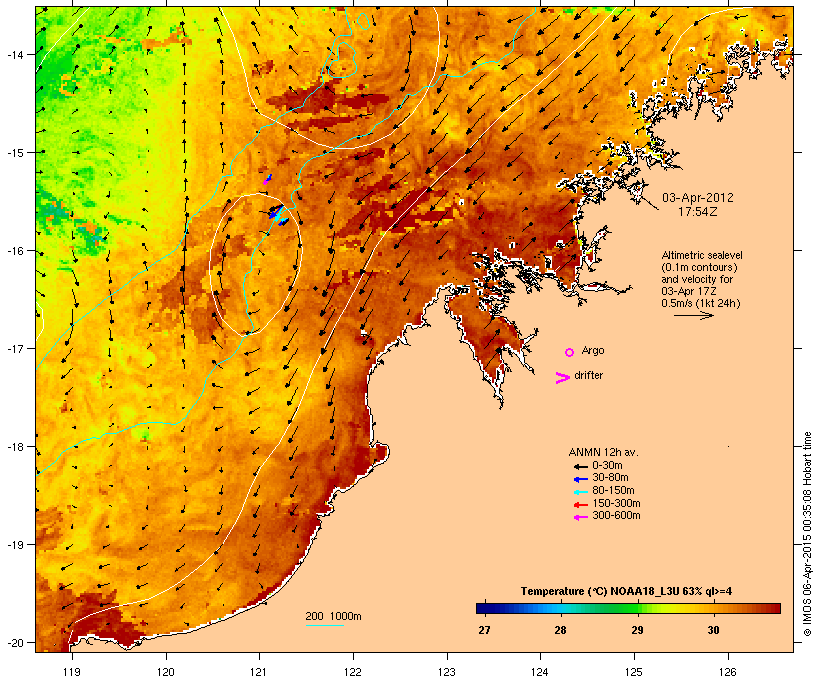The image size is (820, 680).
Task: Click the colorbar value label 27
Action: (x=484, y=630)
